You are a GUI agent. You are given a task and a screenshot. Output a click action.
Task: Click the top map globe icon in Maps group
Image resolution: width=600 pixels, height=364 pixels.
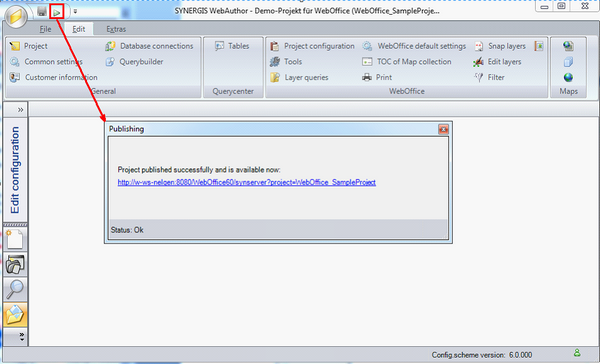click(568, 46)
